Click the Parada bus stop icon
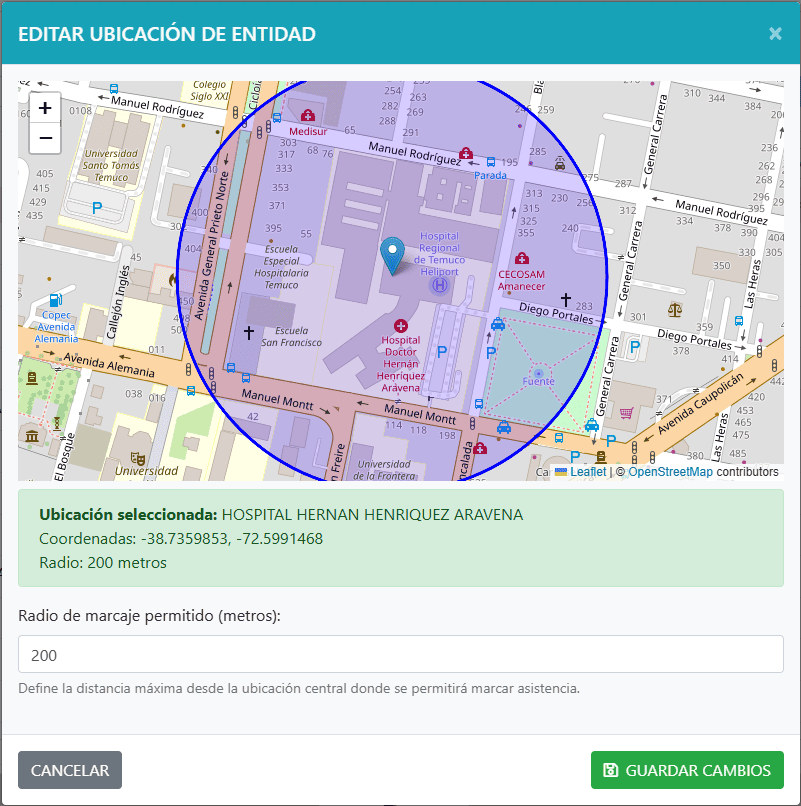801x806 pixels. pos(490,162)
